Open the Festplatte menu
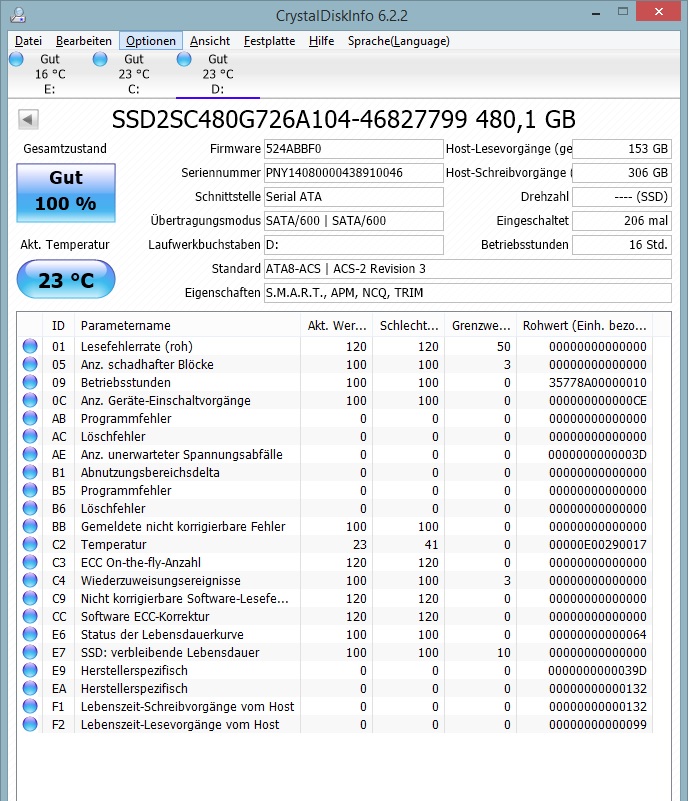Image resolution: width=690 pixels, height=801 pixels. click(269, 41)
